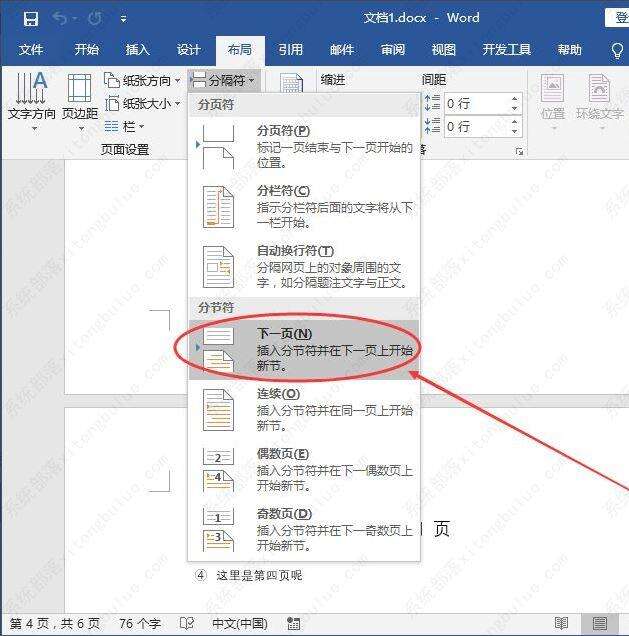
Task: Click the 第 4 页，共 6 页 page indicator
Action: [55, 623]
